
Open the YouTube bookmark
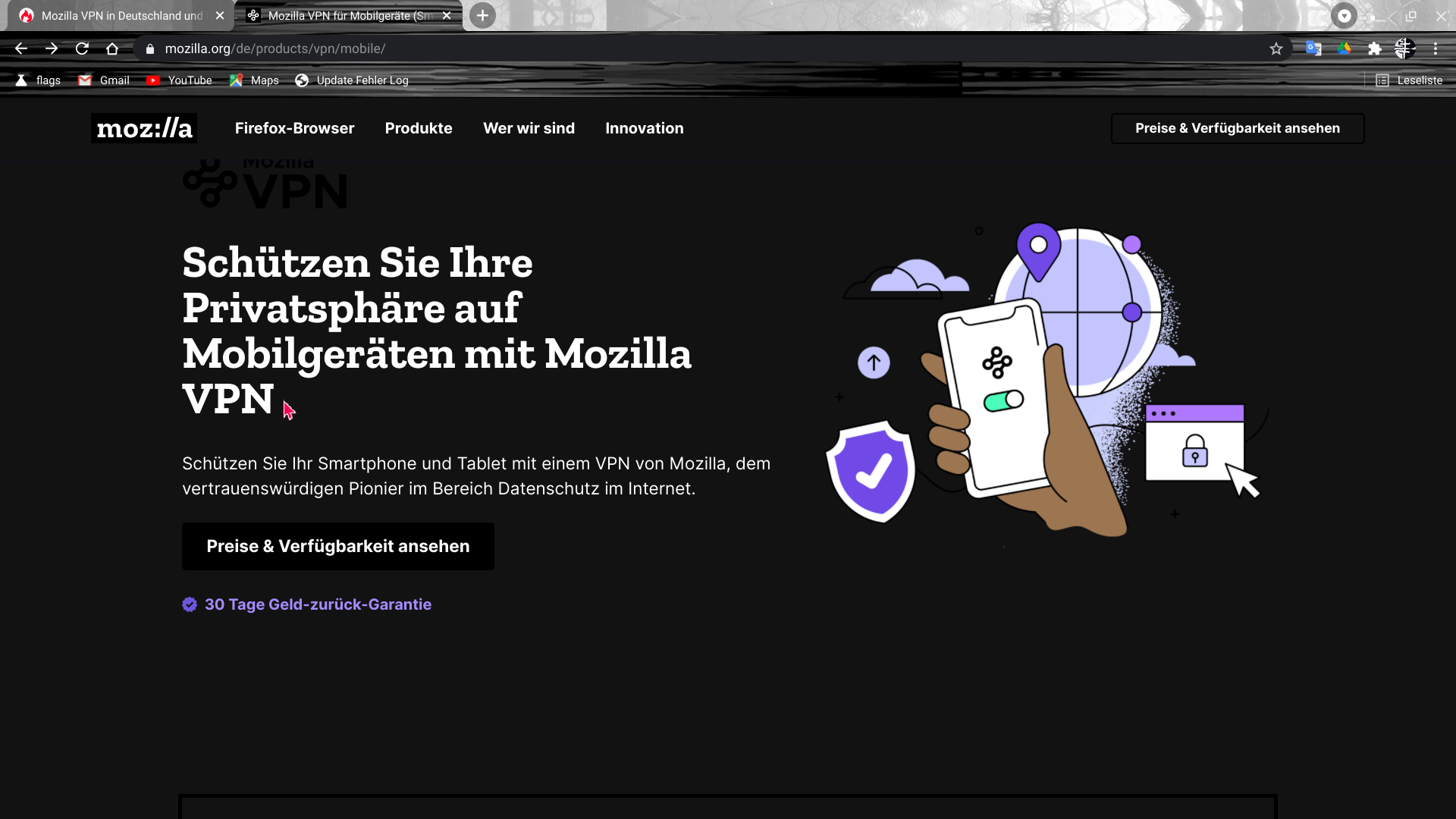pos(180,80)
